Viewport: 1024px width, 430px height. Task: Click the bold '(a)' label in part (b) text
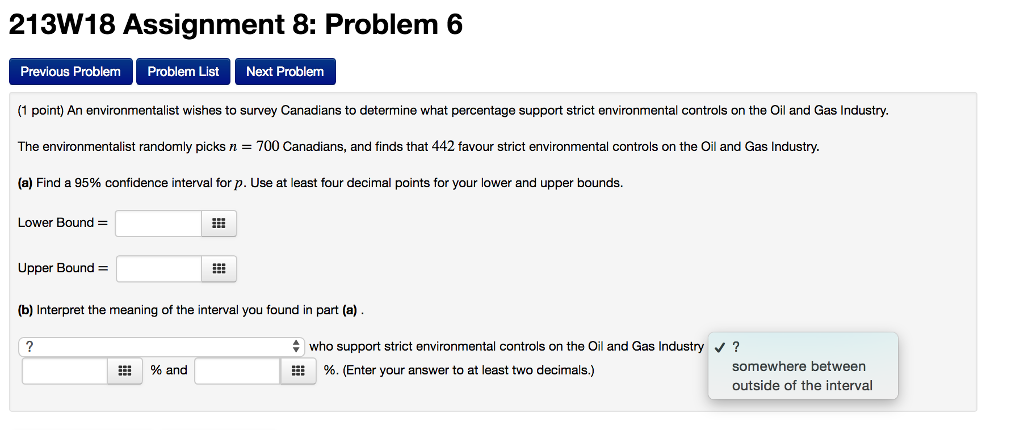[349, 310]
